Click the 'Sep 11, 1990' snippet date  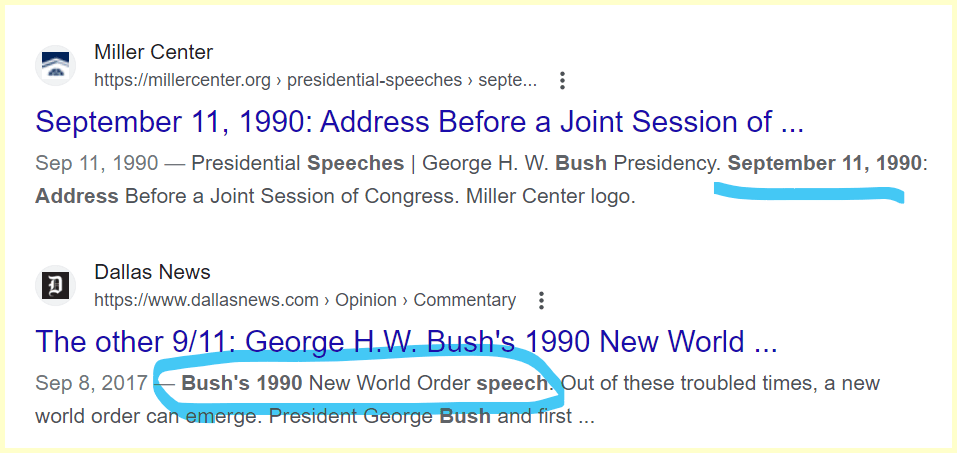(x=83, y=163)
